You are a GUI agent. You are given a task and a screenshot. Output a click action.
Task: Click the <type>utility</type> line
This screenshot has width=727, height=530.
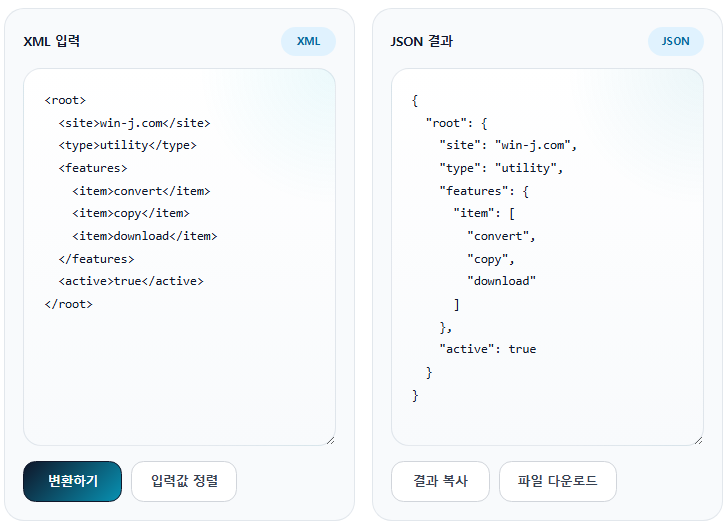click(127, 145)
